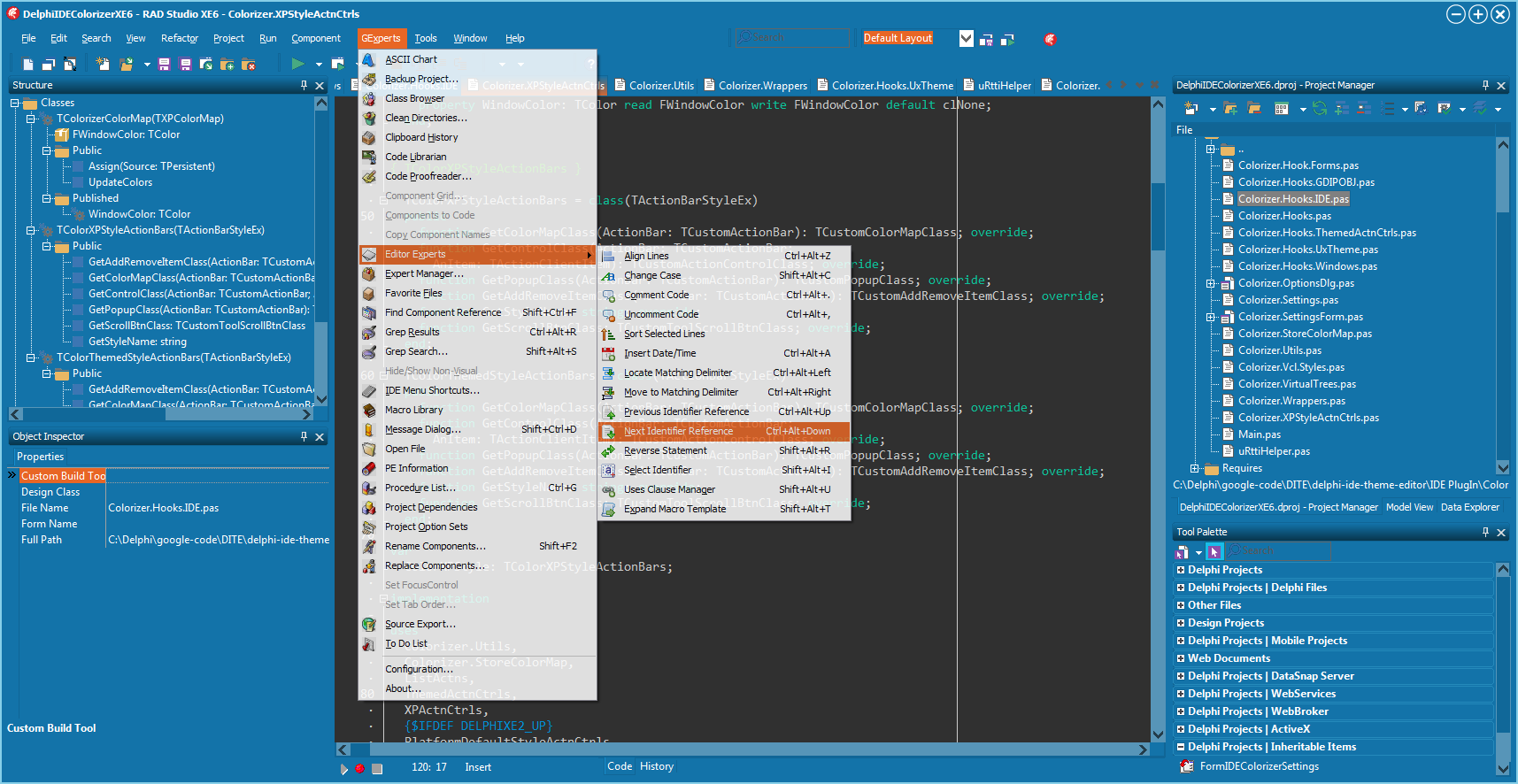Open Configuration in GExperts menu
This screenshot has height=784, width=1518.
click(x=478, y=670)
